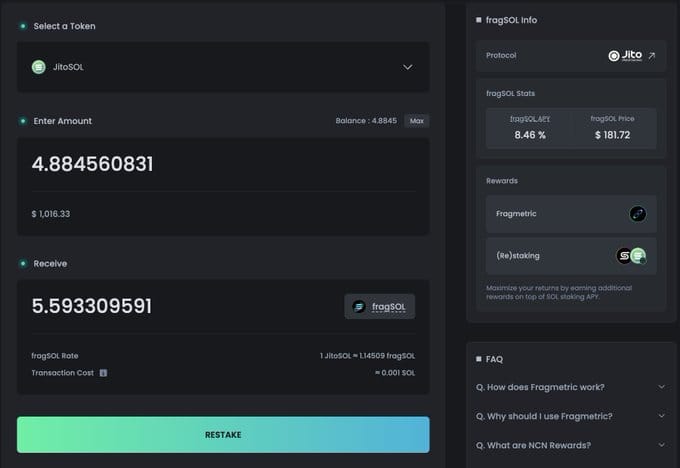The height and width of the screenshot is (468, 680).
Task: Open the token selector dropdown chevron
Action: tap(407, 67)
